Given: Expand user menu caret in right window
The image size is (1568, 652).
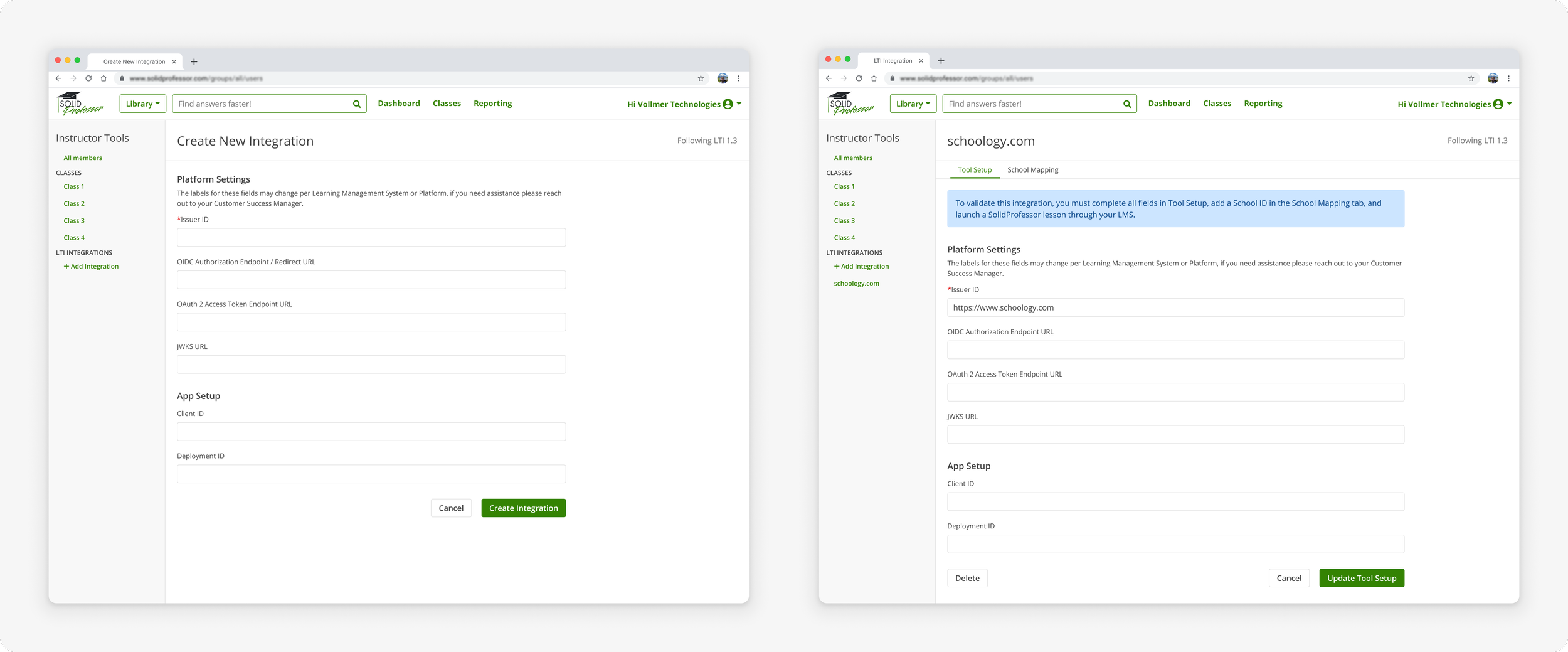Looking at the screenshot, I should click(x=1509, y=104).
